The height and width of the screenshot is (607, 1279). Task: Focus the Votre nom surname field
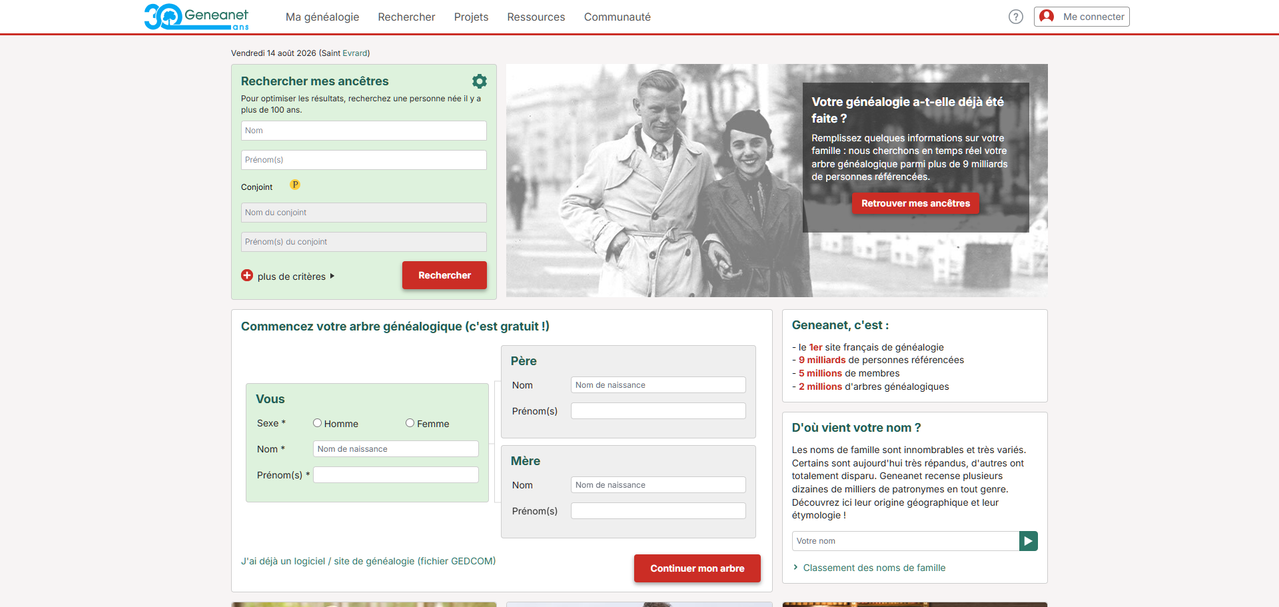click(905, 541)
